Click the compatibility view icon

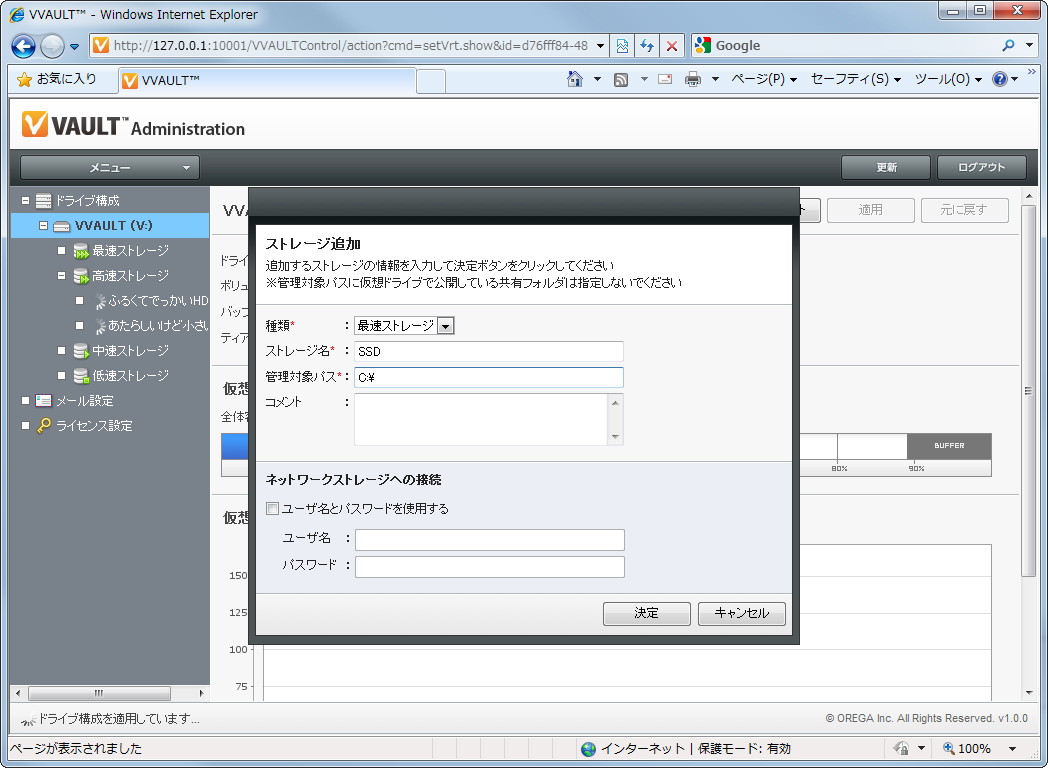(622, 45)
